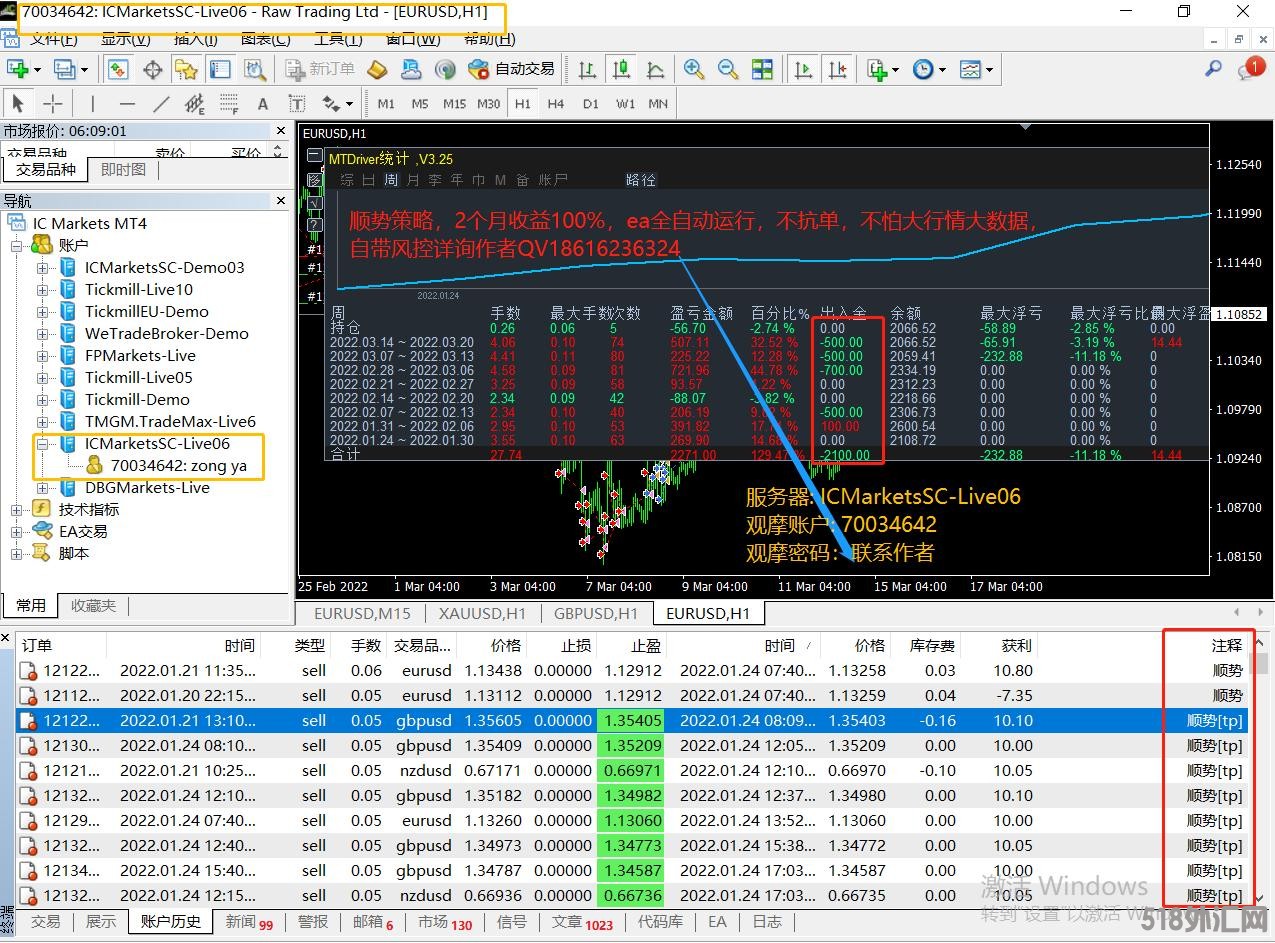The image size is (1275, 943).
Task: Collapse the 账户 accounts tree node
Action: pyautogui.click(x=18, y=245)
